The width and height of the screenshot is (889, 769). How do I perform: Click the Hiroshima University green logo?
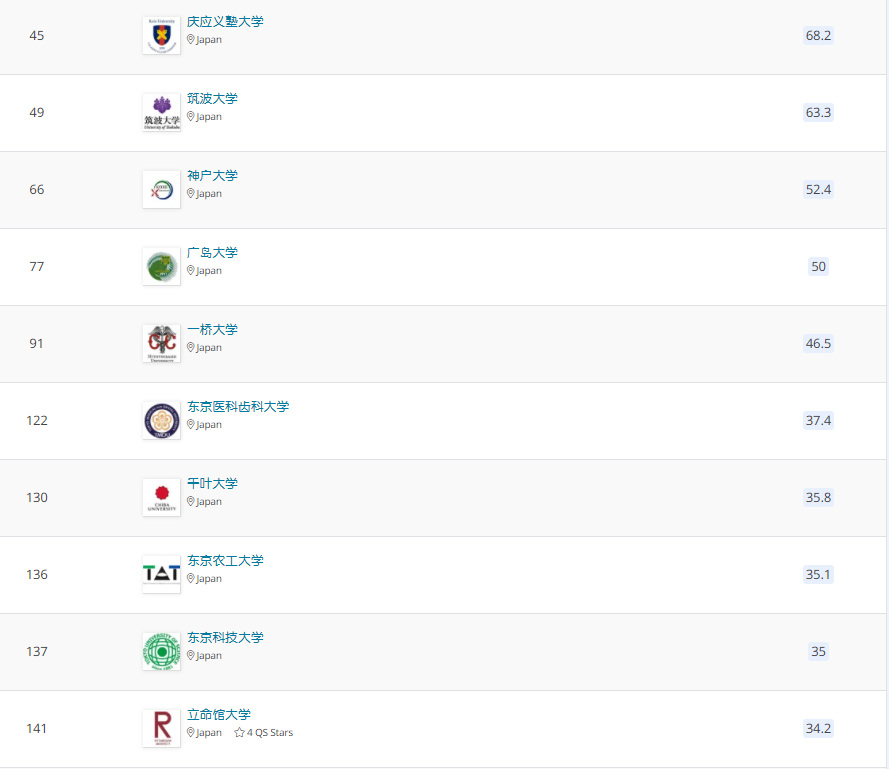click(x=161, y=267)
